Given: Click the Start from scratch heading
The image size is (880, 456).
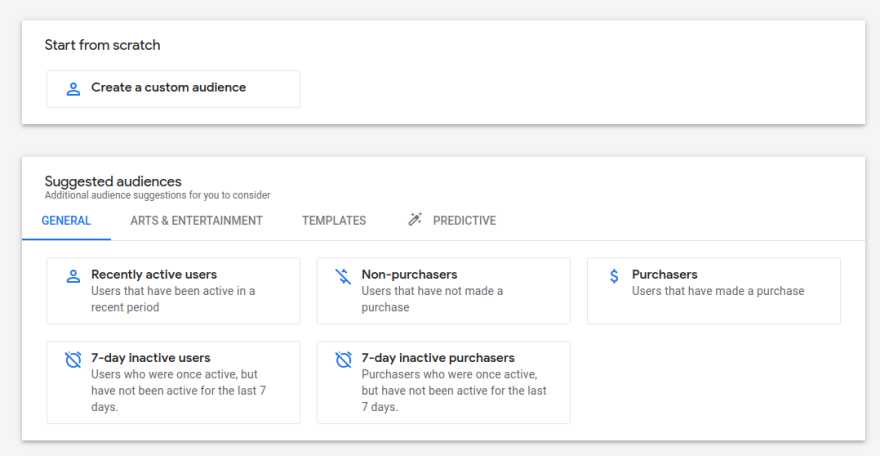Looking at the screenshot, I should pos(102,45).
